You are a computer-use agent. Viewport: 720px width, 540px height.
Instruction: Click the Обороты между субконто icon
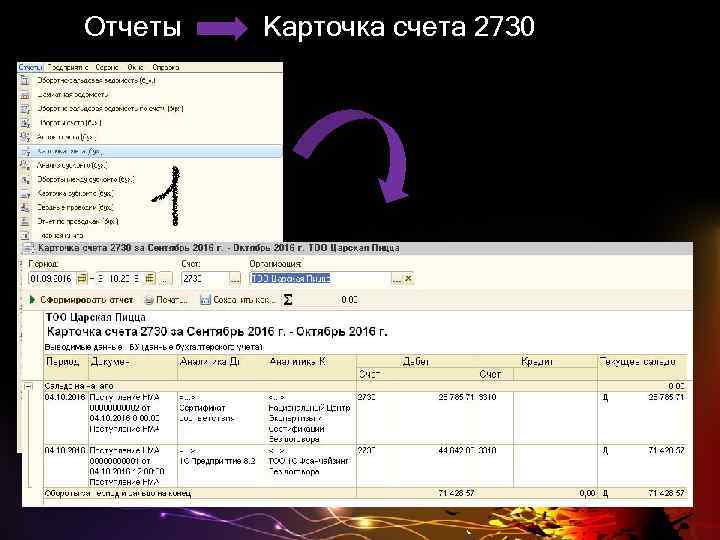[26, 180]
